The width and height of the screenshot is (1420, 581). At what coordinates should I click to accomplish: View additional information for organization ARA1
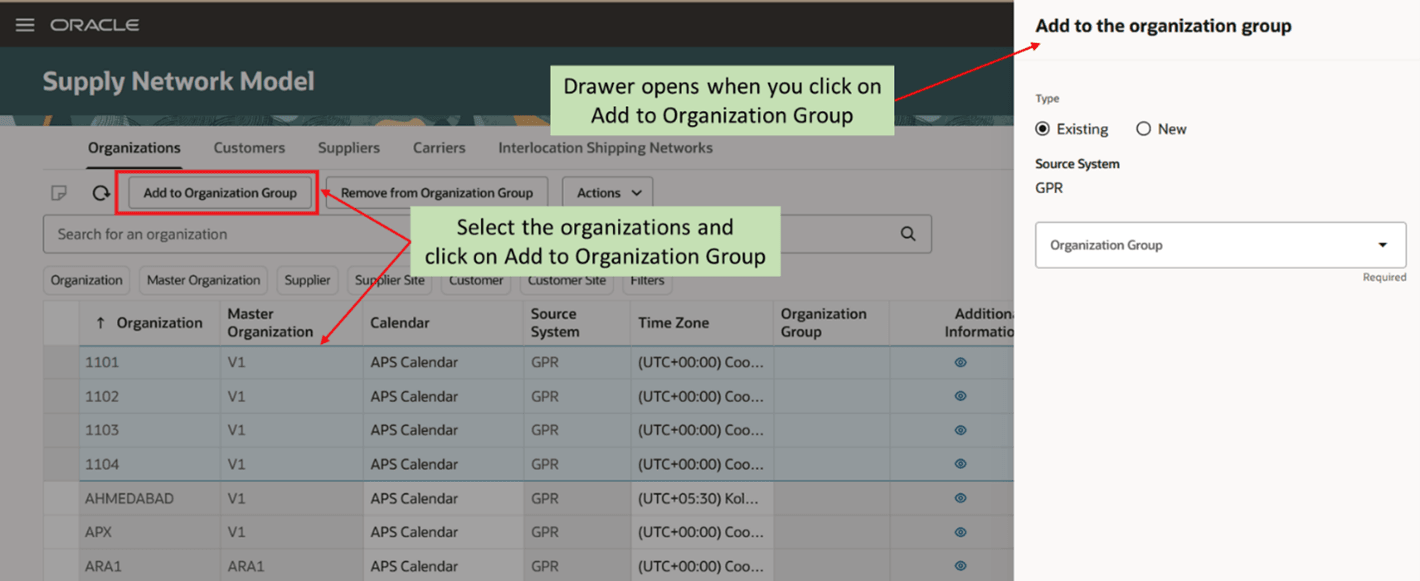(959, 565)
